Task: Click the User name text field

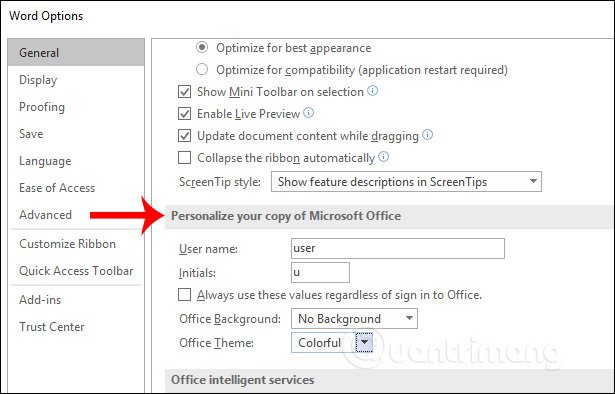Action: 398,248
